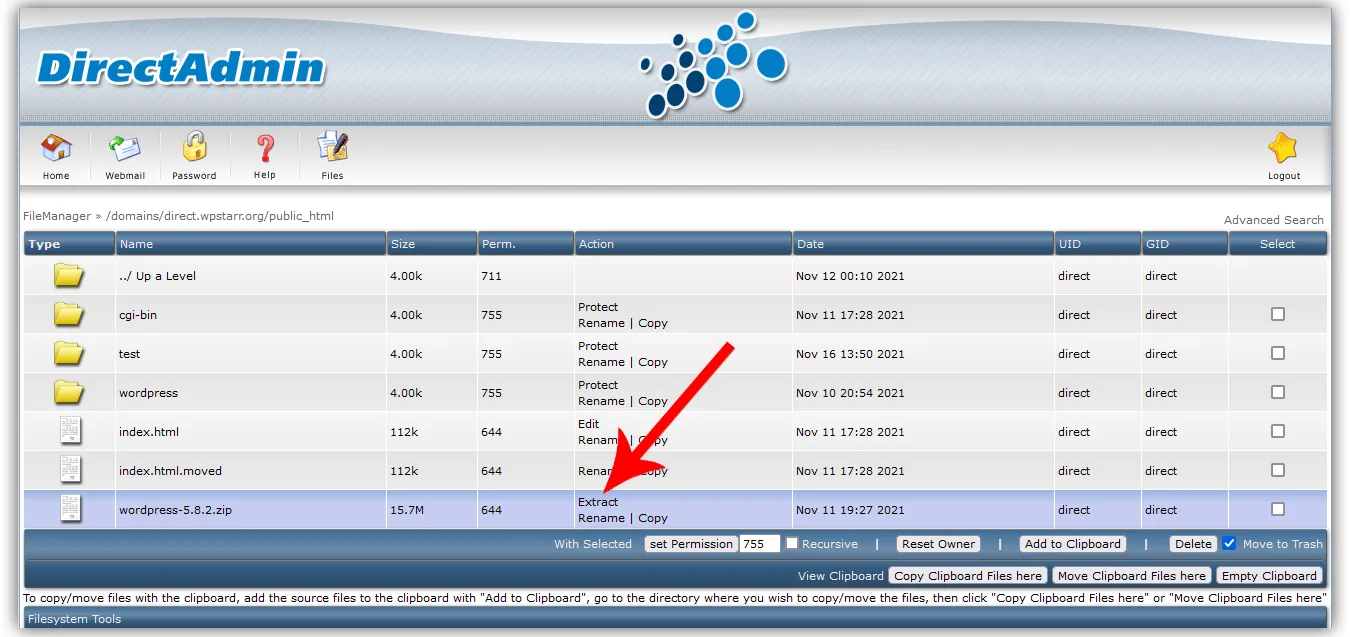Click the wordpress-5.8.2.zip file icon
This screenshot has width=1350, height=637.
[x=69, y=509]
